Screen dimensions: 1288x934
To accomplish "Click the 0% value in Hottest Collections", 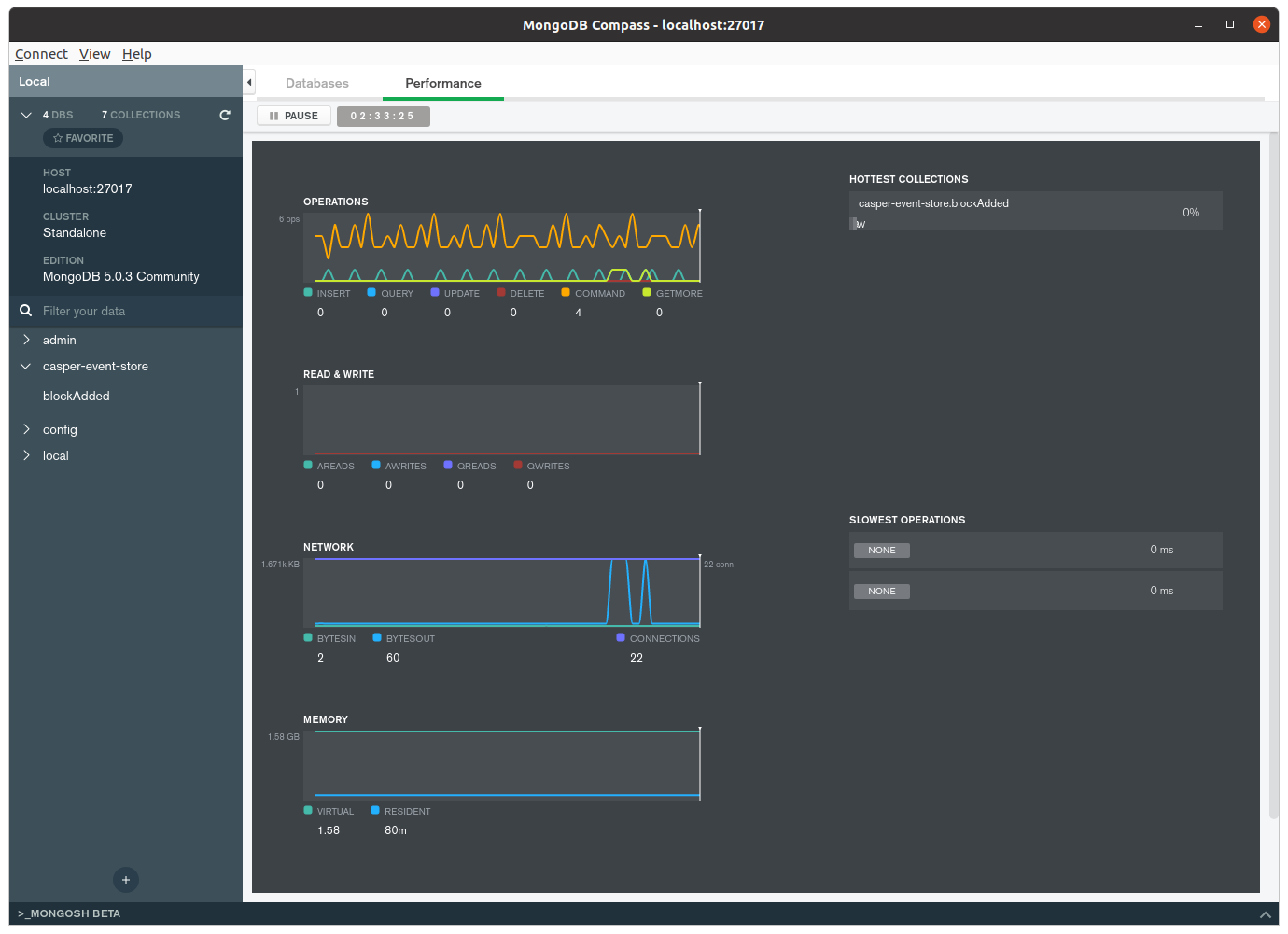I will point(1191,213).
